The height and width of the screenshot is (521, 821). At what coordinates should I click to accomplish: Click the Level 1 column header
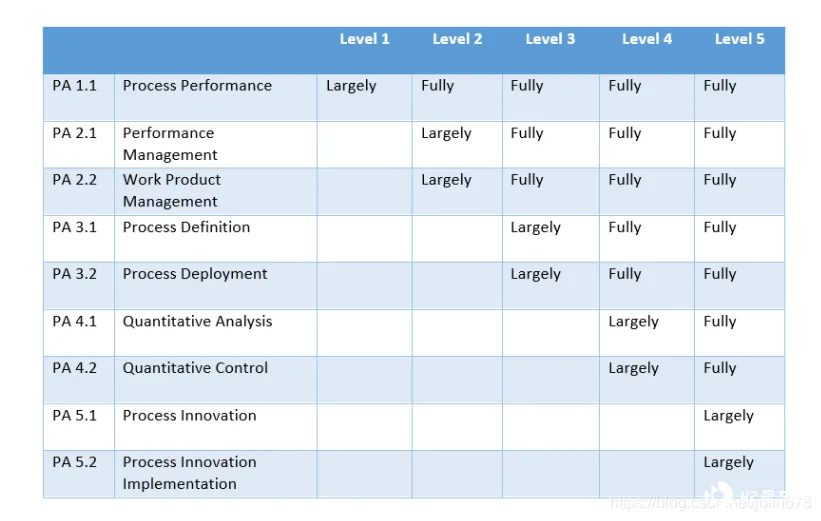(364, 39)
